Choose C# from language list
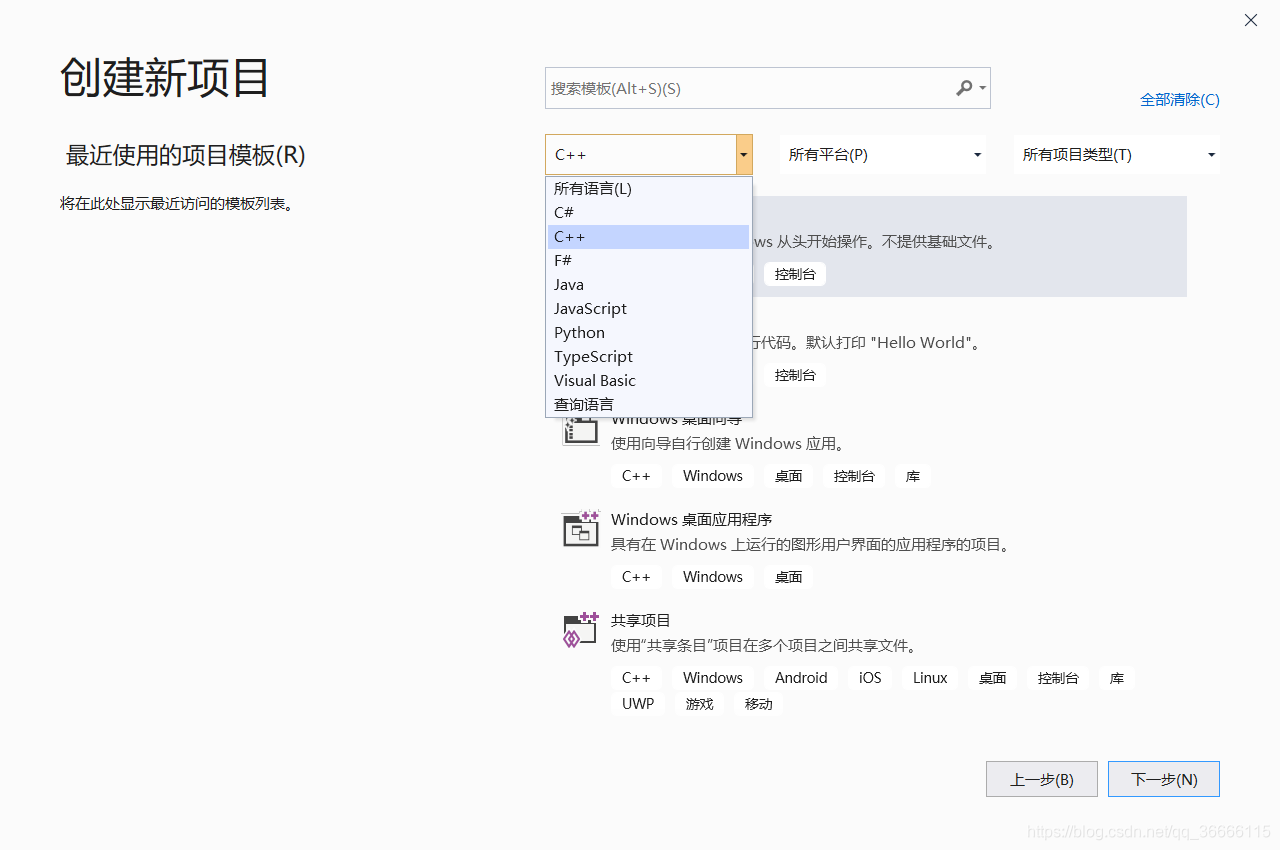This screenshot has height=850, width=1280. click(649, 213)
